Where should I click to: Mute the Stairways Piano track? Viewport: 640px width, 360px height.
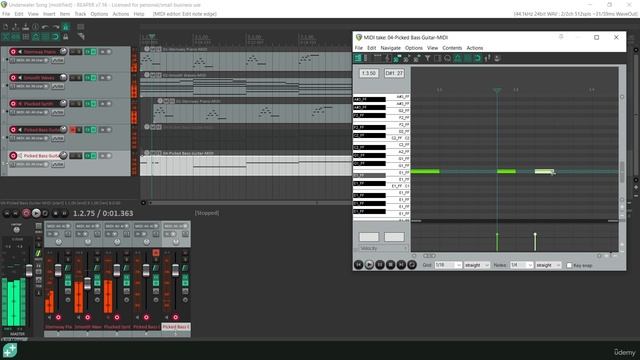pos(73,52)
